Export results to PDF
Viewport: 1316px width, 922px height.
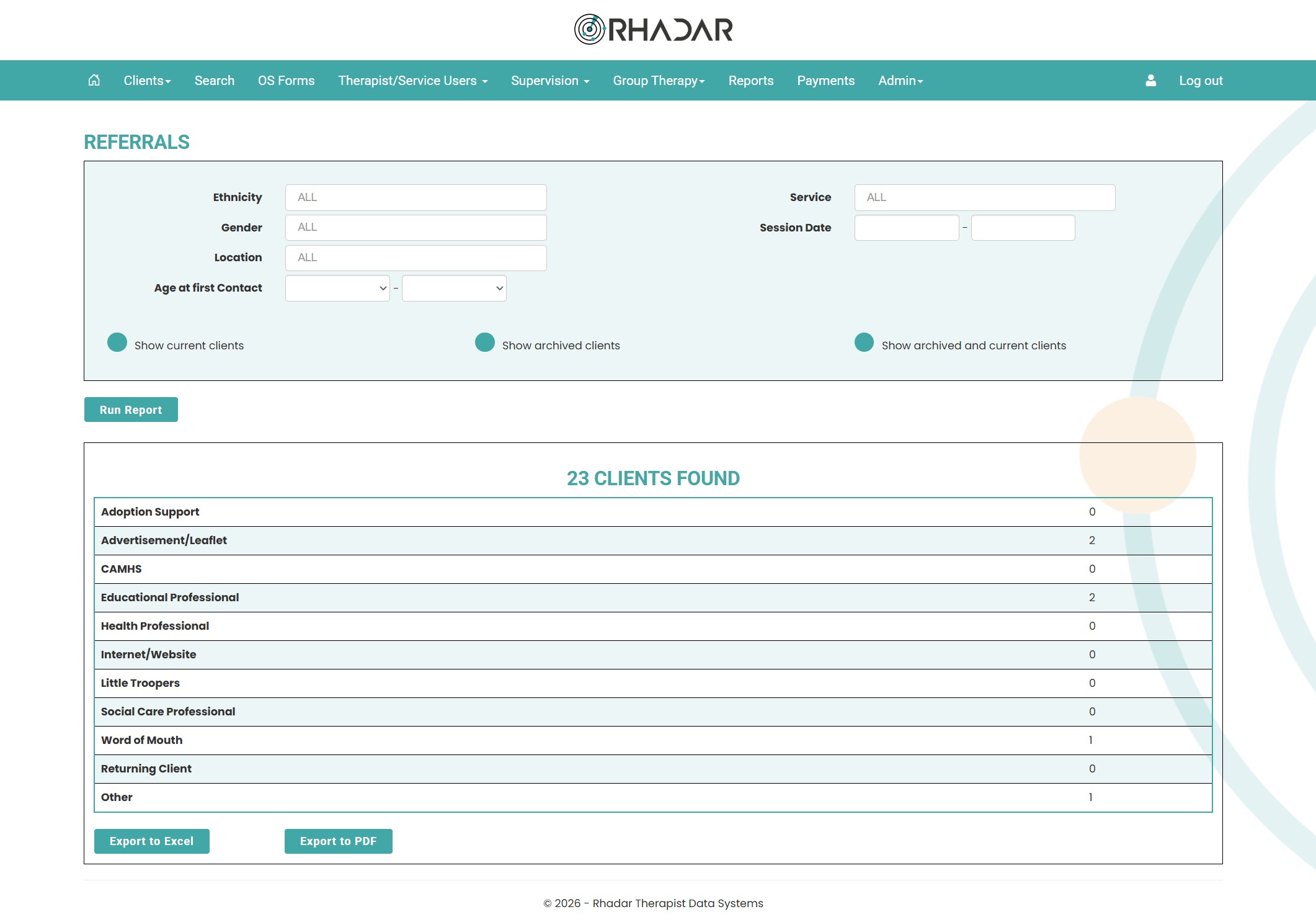339,841
